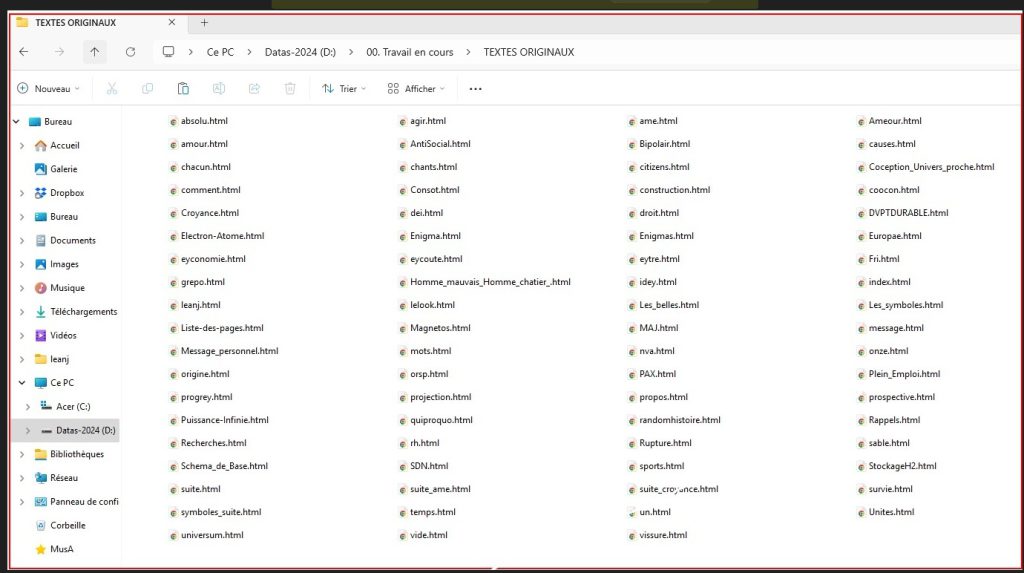Screen dimensions: 1024x573
Task: Expand the Acer (C:) drive node
Action: (x=27, y=407)
